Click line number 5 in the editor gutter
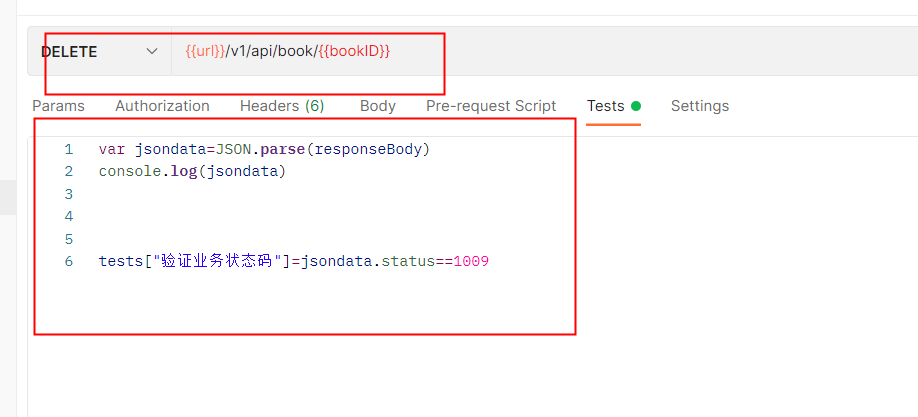The width and height of the screenshot is (918, 417). 69,239
